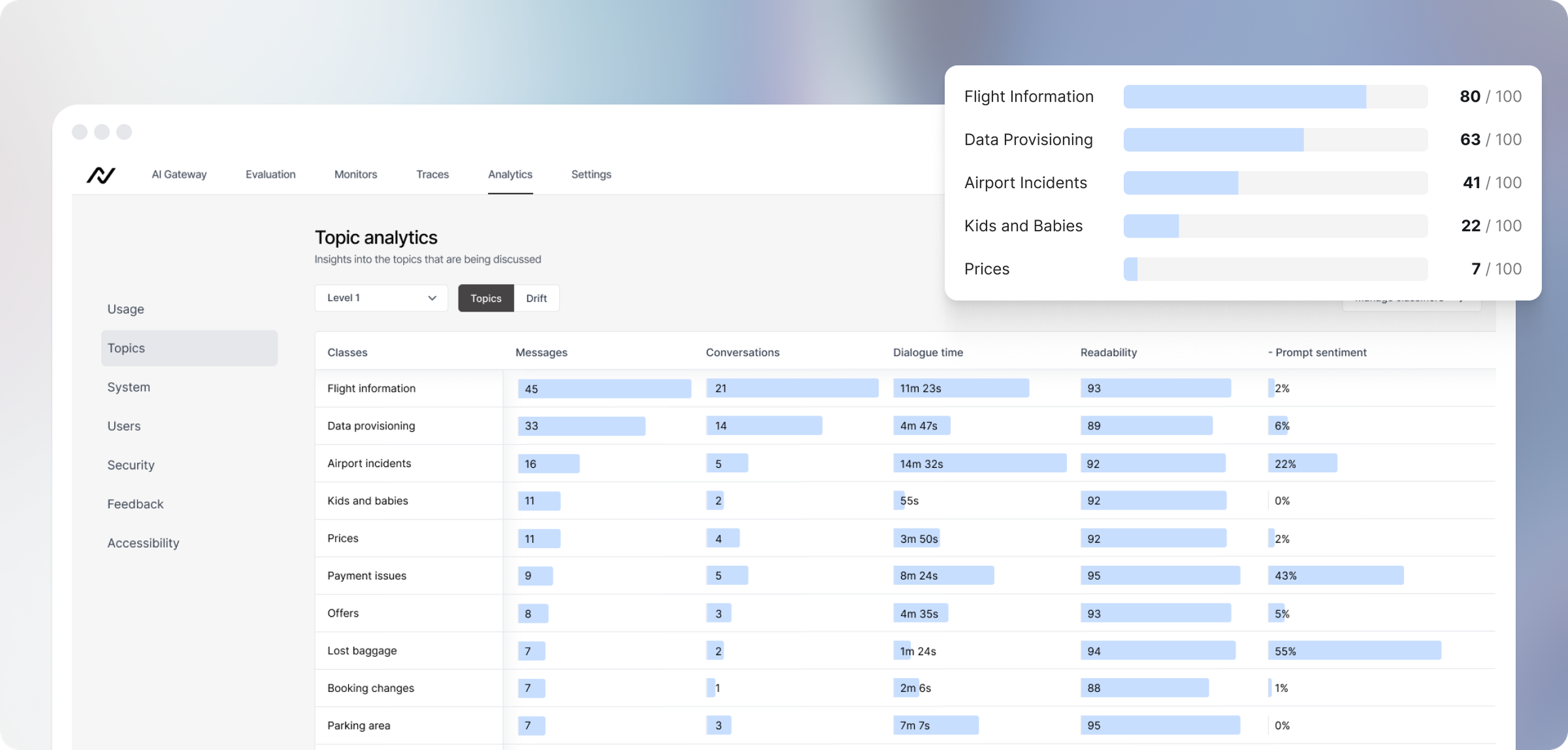Click the Payment issues row label

tap(366, 575)
